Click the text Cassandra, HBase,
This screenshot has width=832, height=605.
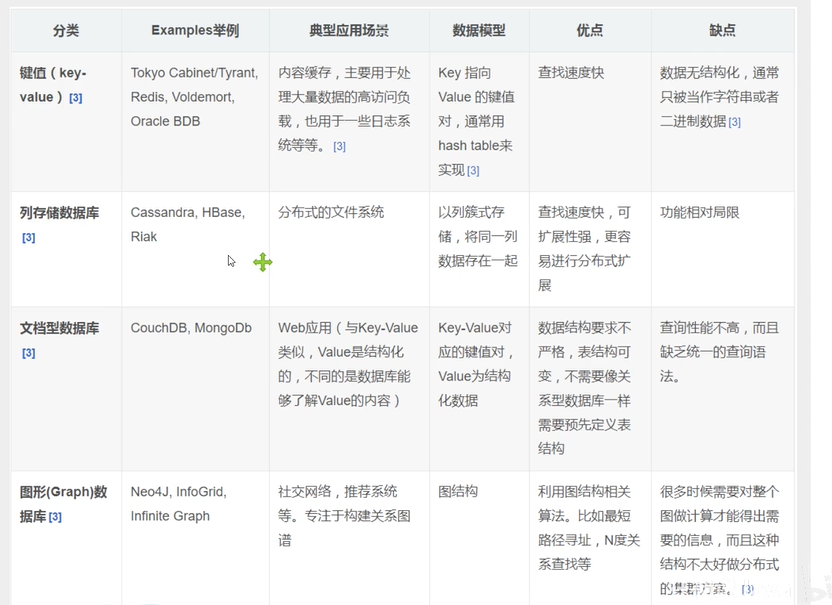pos(188,213)
